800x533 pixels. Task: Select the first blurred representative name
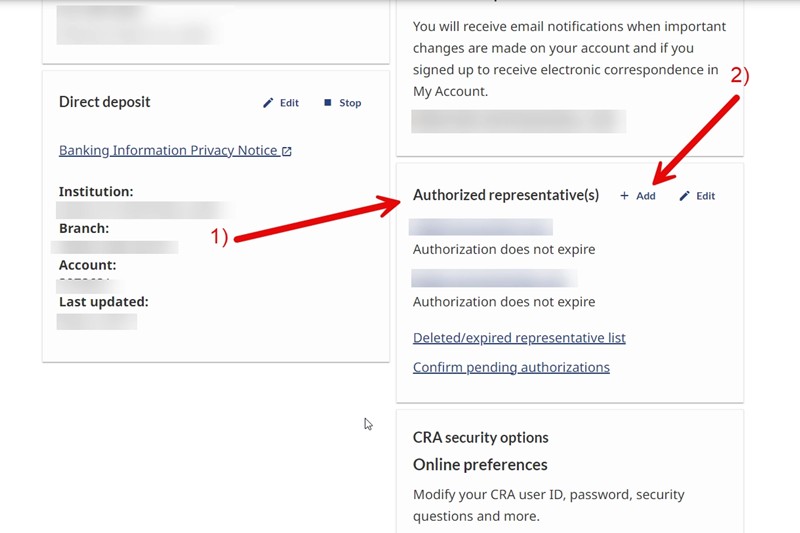click(482, 227)
